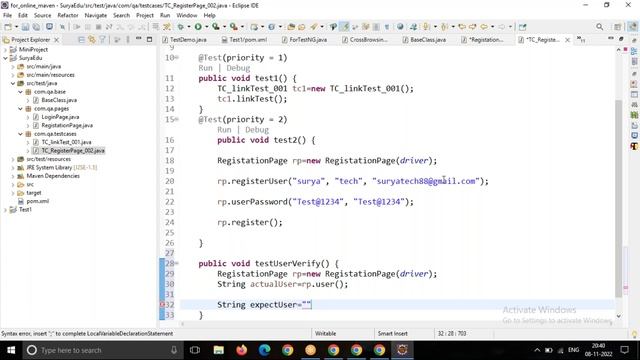Switch to the TestDemo.java tab

[x=184, y=40]
